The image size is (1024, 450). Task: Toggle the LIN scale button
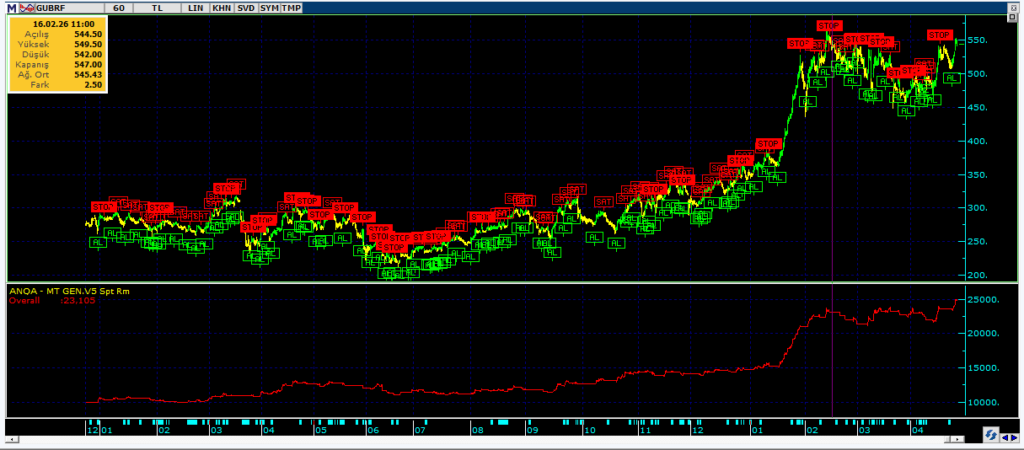[x=195, y=8]
